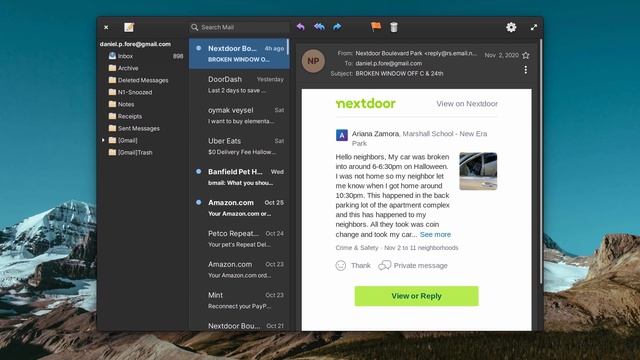The image size is (640, 360).
Task: Open the Banfield Pet H... message
Action: (239, 177)
